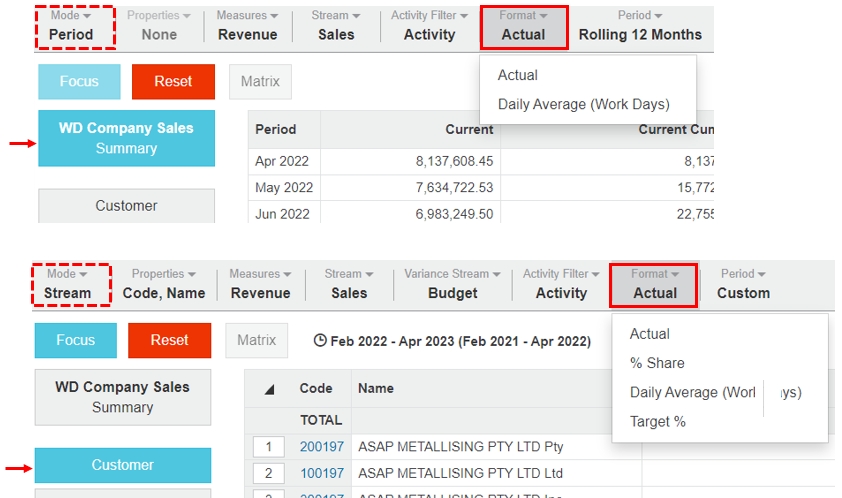Click the Properties dropdown showing Code, Name
842x498 pixels.
(x=164, y=284)
